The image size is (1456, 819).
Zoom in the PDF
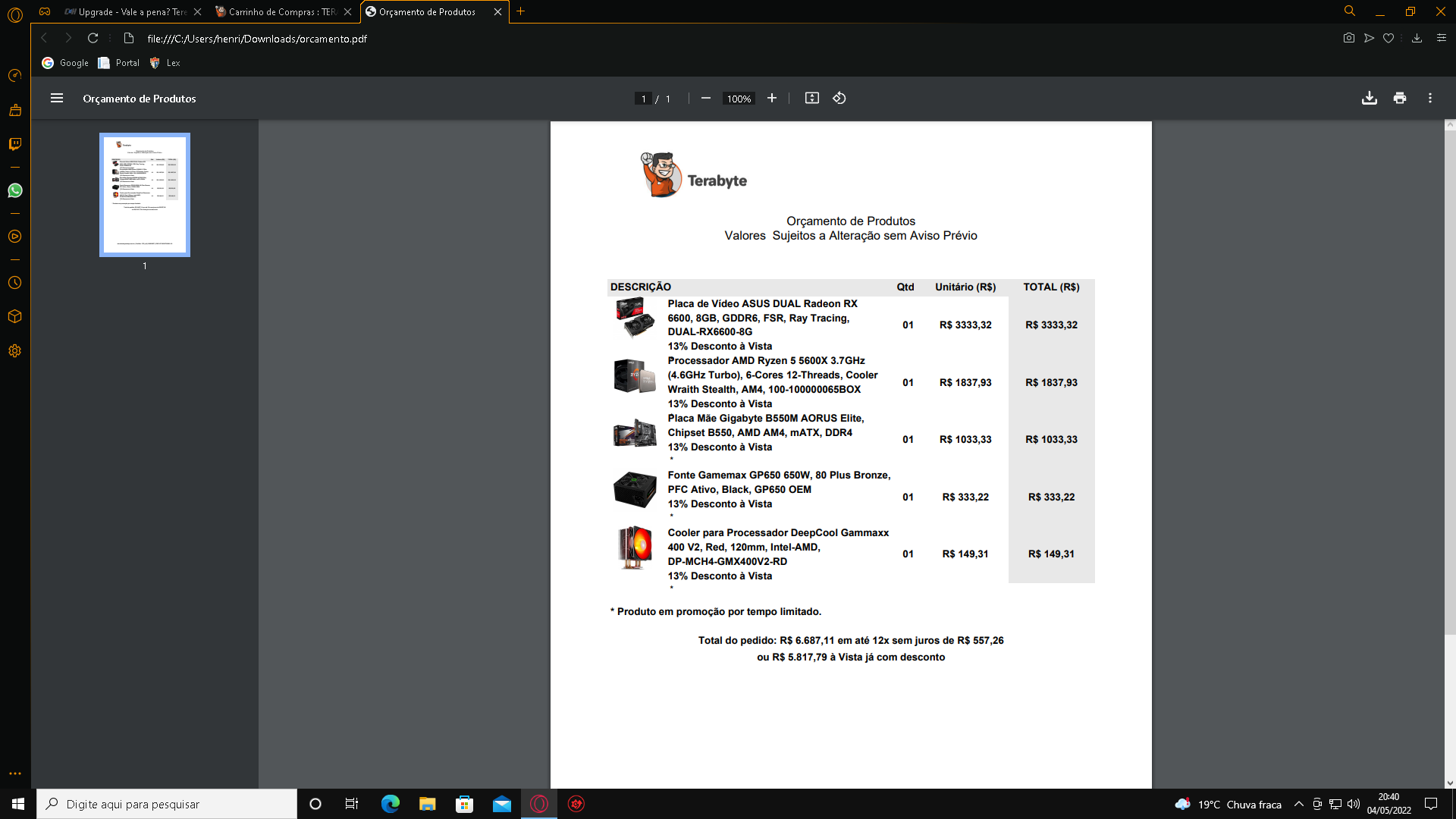click(x=772, y=98)
